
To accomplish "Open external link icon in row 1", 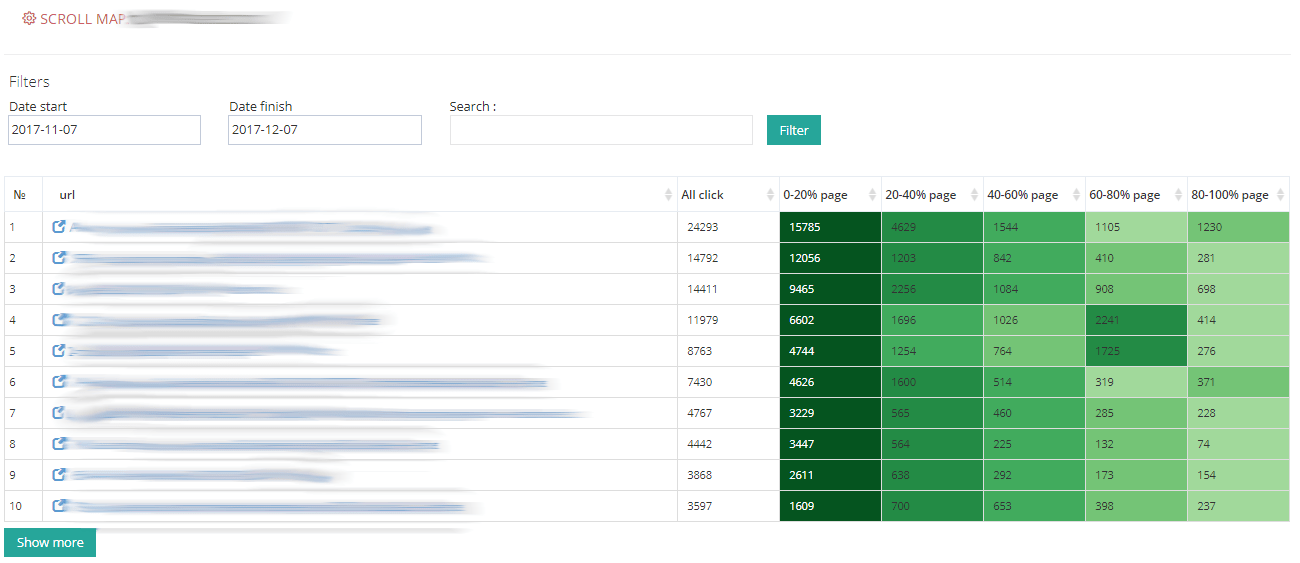I will pyautogui.click(x=59, y=227).
